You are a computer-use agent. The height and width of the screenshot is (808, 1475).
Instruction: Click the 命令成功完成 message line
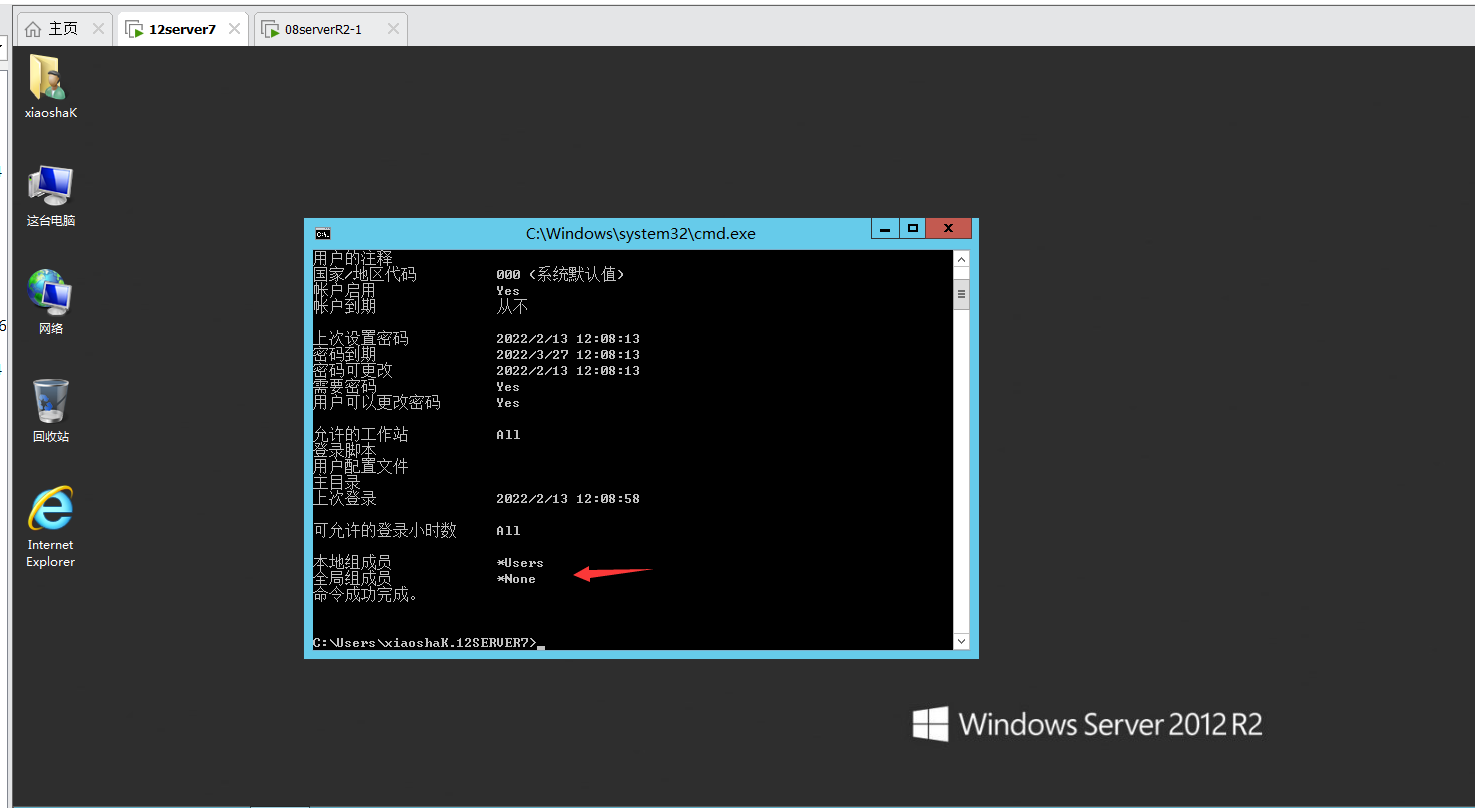[365, 595]
